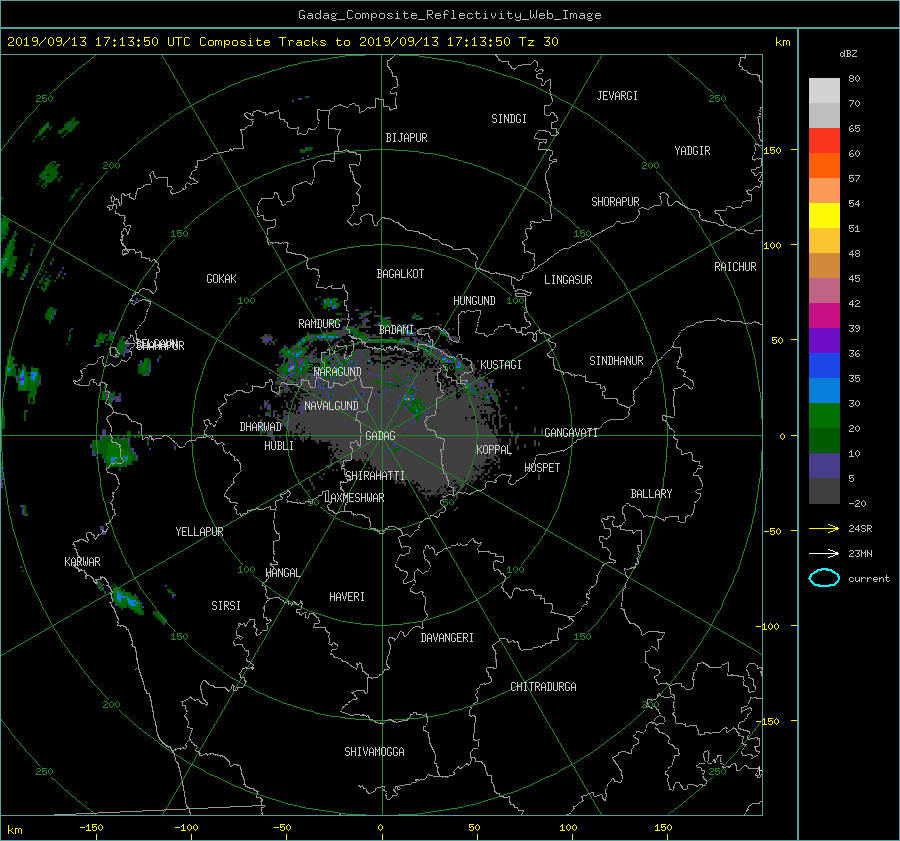Click the DAVANGERI city label

click(x=447, y=638)
